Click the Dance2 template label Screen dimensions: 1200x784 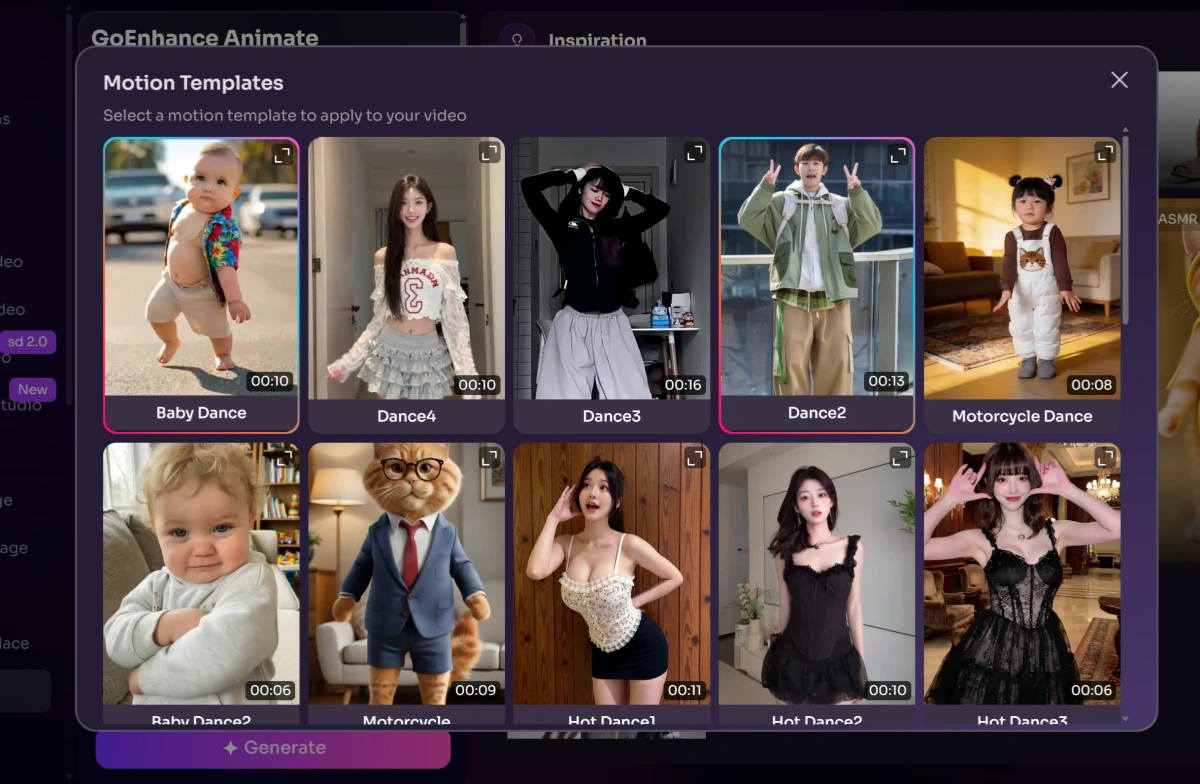(817, 413)
